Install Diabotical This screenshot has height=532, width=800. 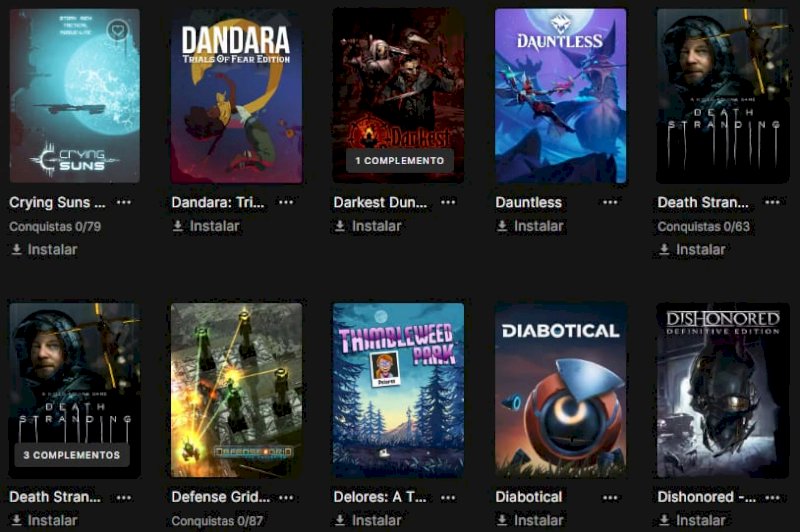[530, 520]
